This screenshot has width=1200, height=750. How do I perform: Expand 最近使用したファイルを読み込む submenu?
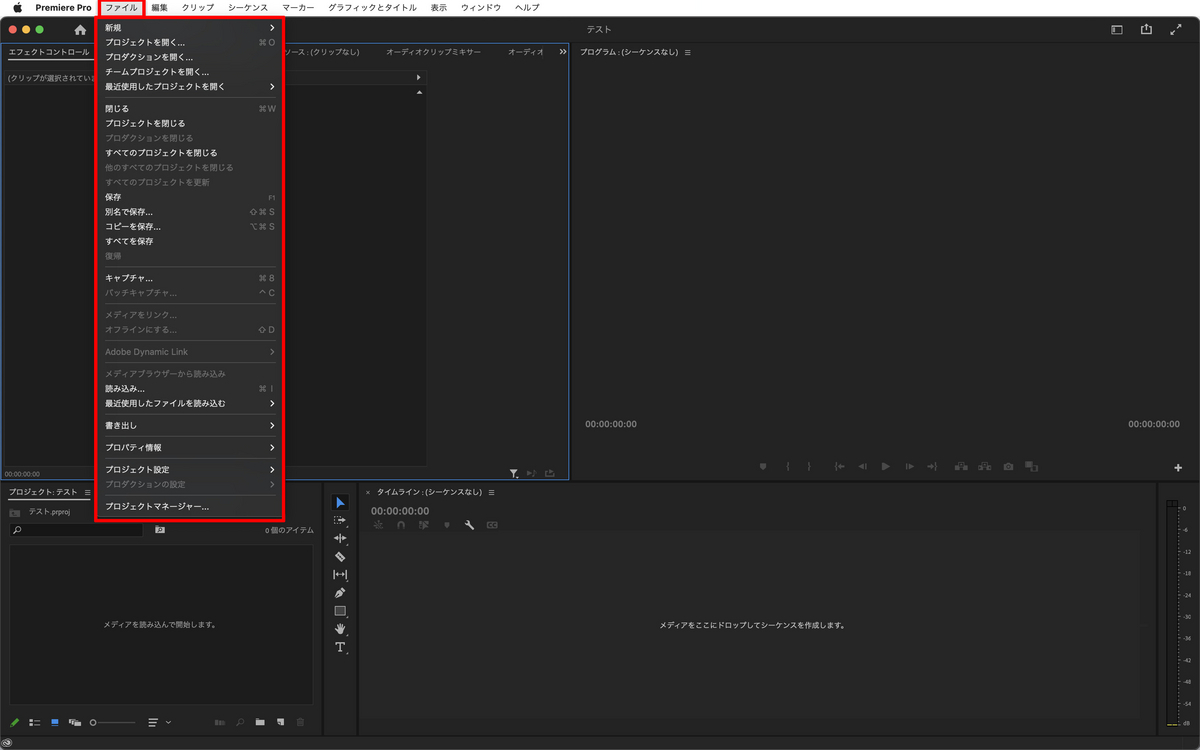pyautogui.click(x=190, y=403)
